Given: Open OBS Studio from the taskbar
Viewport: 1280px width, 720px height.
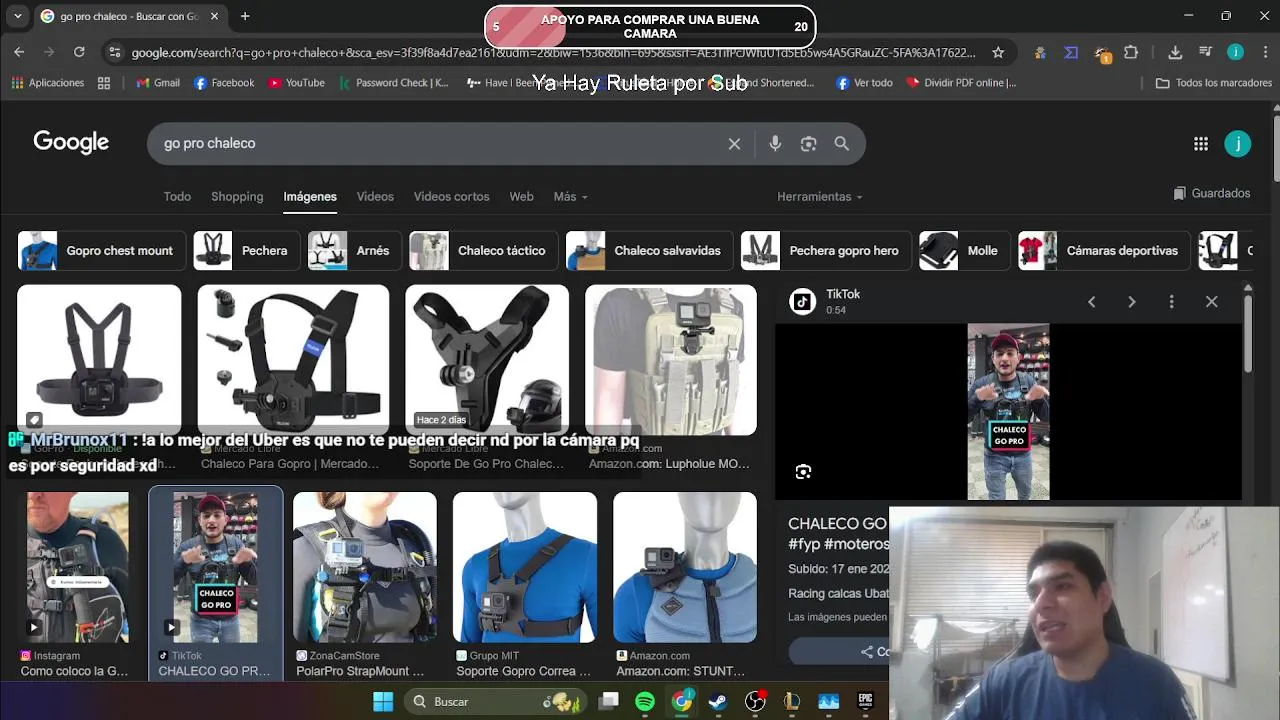Looking at the screenshot, I should tap(755, 702).
